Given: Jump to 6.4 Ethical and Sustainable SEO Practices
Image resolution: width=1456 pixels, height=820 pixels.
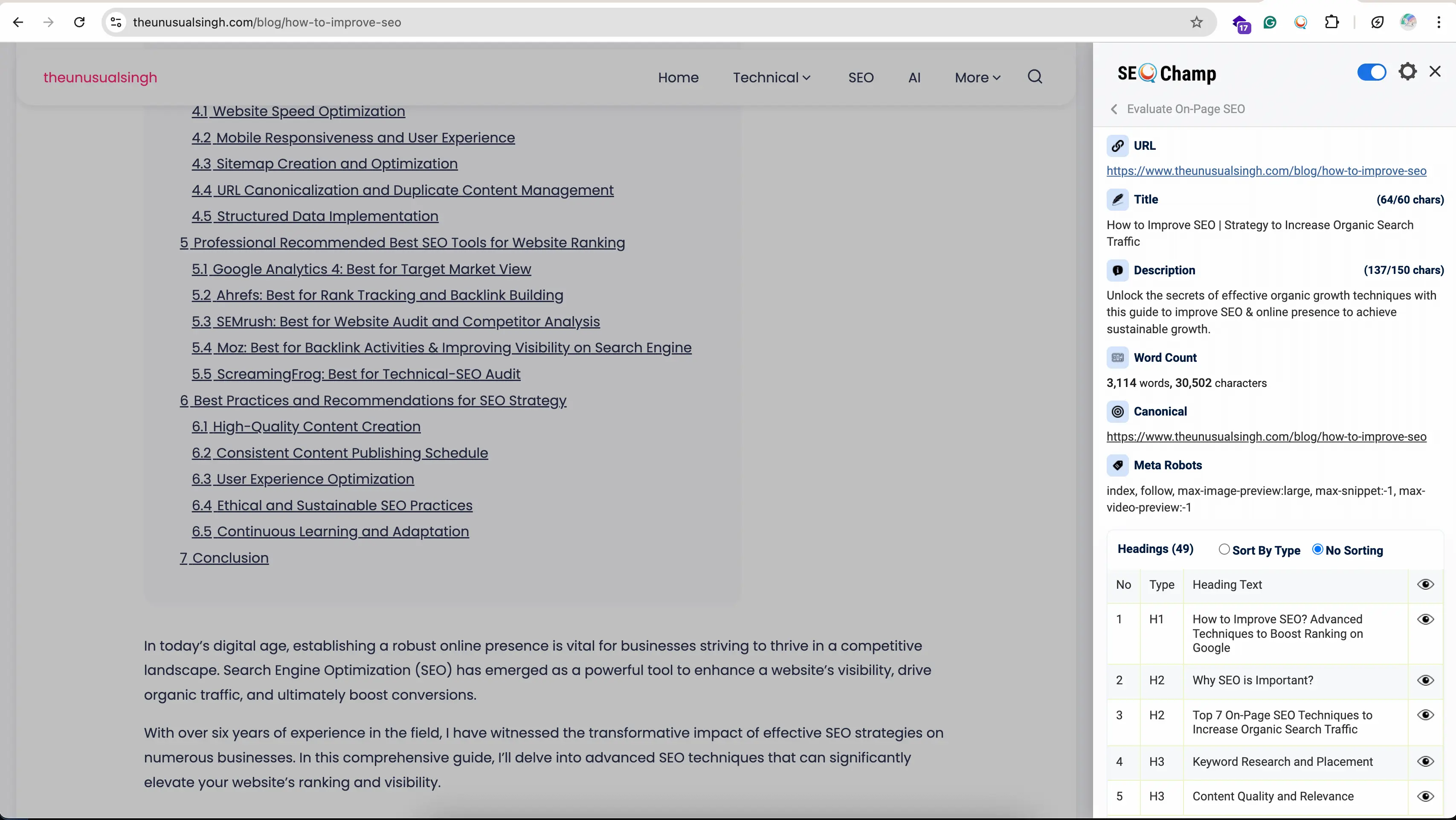Looking at the screenshot, I should click(332, 506).
